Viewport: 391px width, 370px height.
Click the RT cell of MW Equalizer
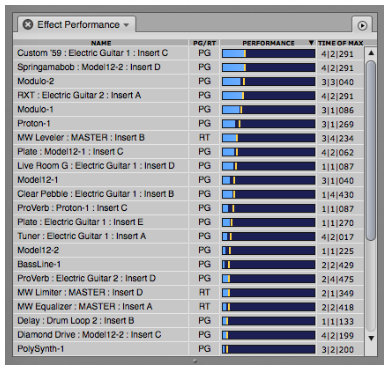(204, 306)
